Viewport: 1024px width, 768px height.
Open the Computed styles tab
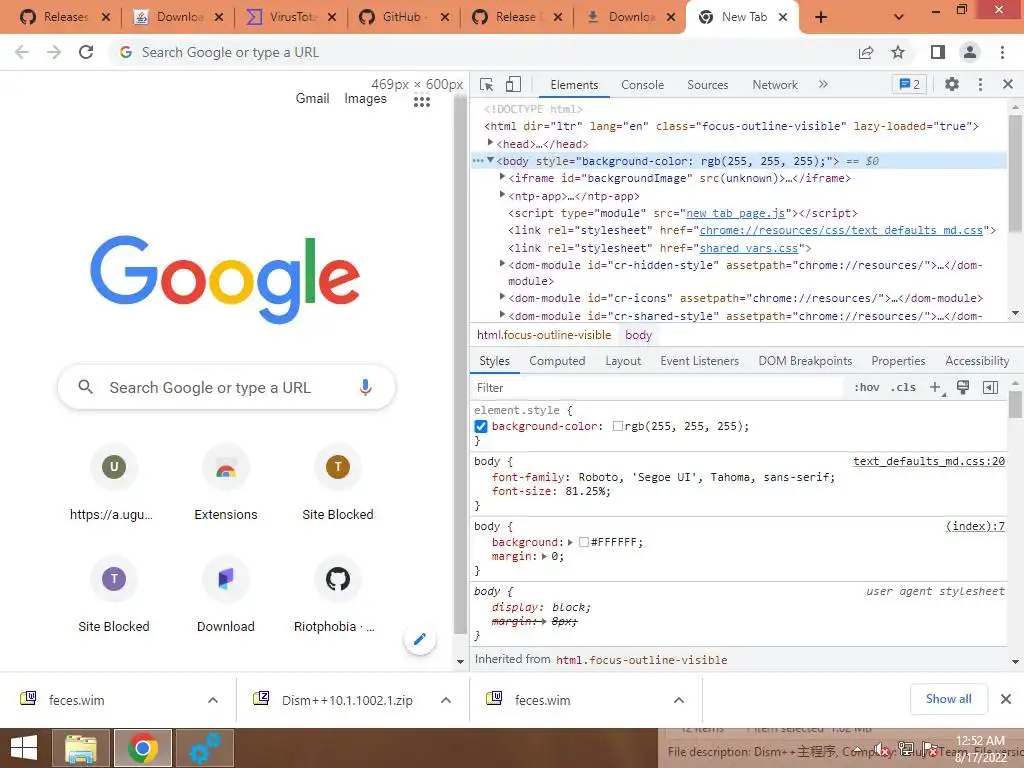[557, 361]
